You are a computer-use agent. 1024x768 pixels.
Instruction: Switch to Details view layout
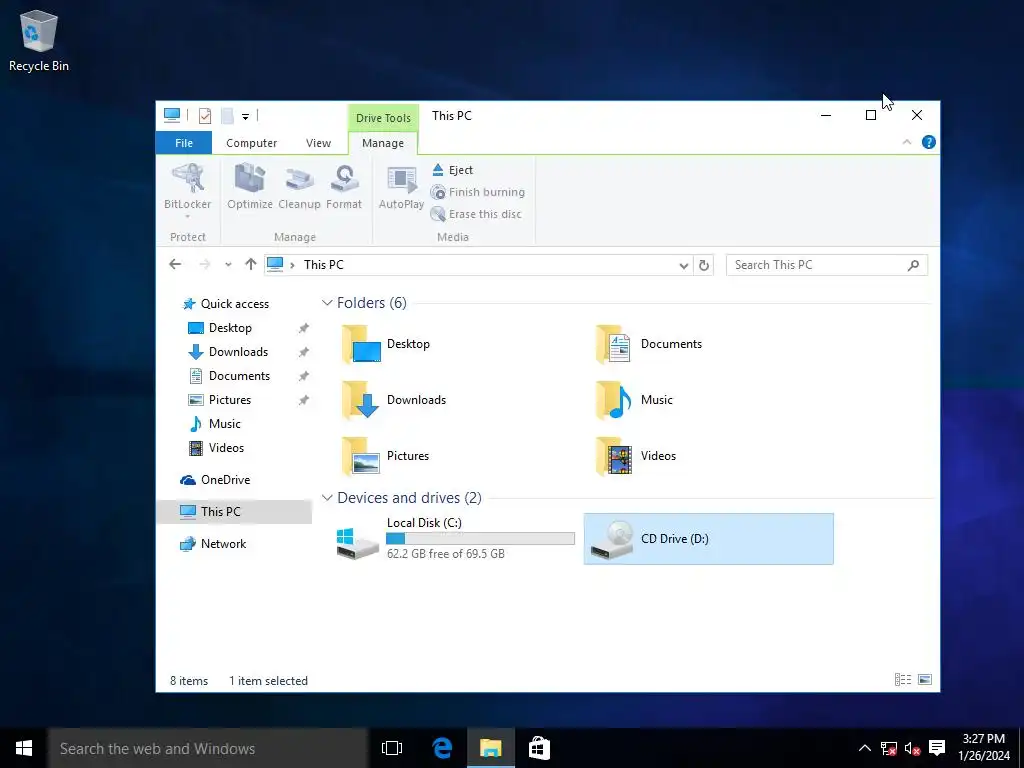click(x=903, y=680)
